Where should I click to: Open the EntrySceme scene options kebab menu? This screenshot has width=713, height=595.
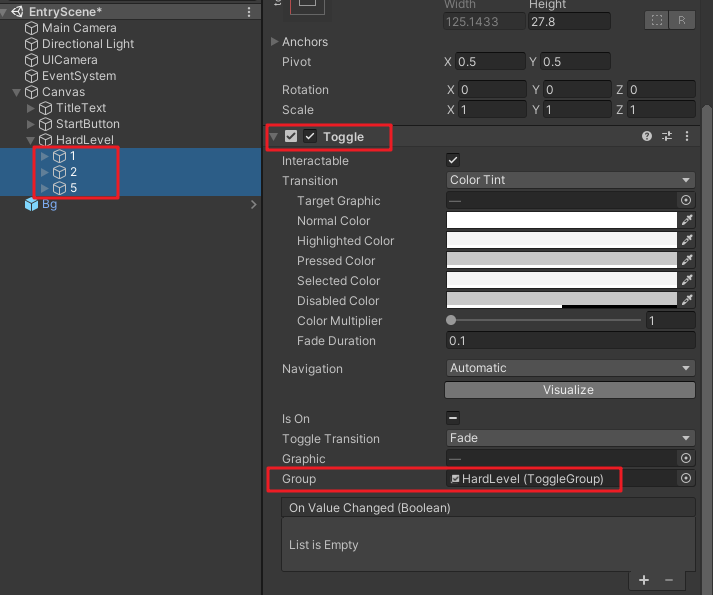coord(249,12)
